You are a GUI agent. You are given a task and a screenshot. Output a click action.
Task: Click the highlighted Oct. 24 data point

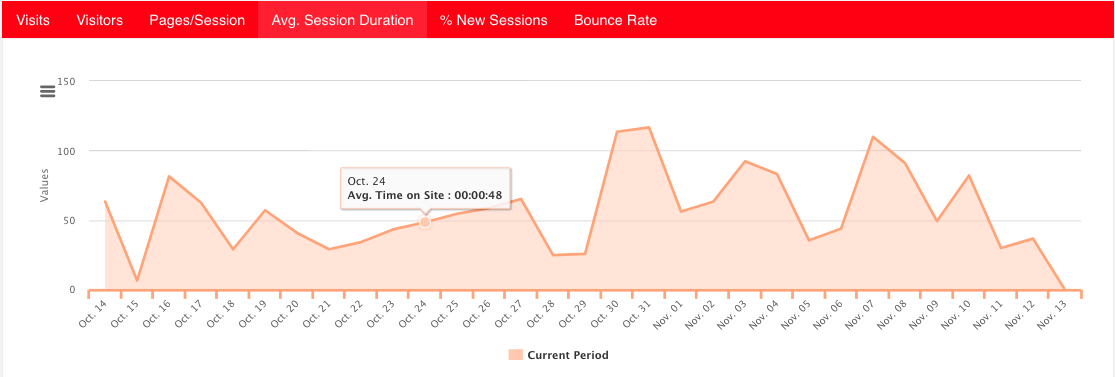[x=425, y=223]
